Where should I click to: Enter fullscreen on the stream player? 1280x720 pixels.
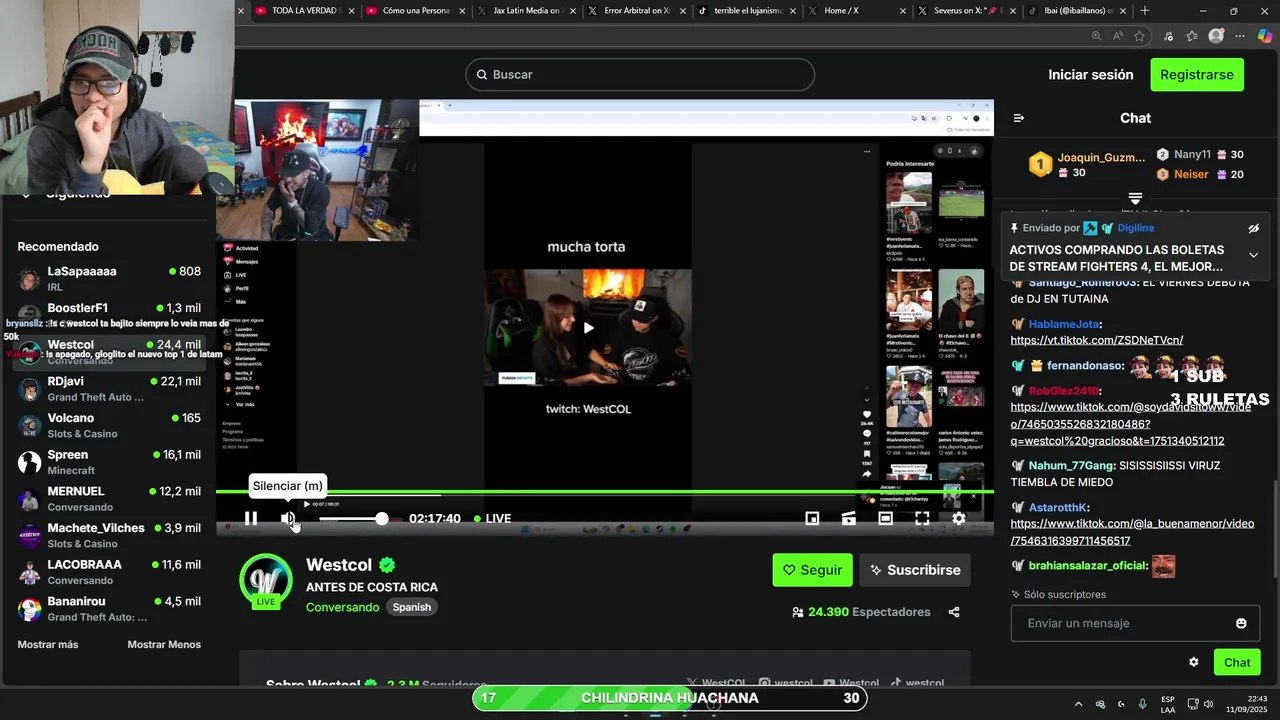[922, 518]
